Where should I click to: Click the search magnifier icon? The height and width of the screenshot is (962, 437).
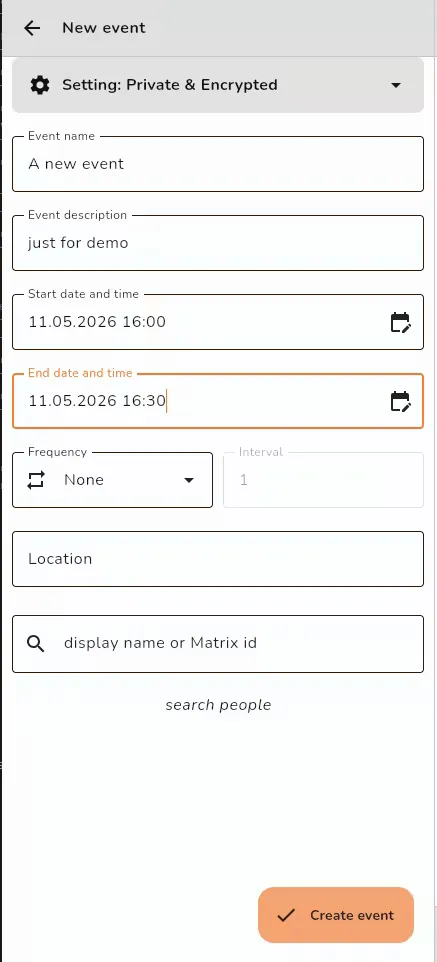pos(36,644)
